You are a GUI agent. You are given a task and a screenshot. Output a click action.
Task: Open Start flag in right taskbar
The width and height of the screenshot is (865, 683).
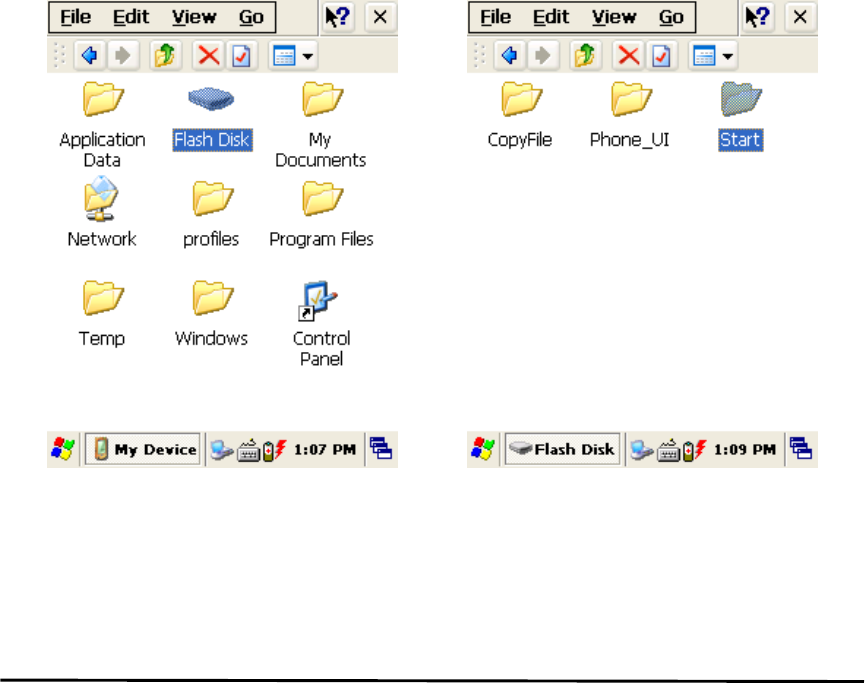[483, 449]
